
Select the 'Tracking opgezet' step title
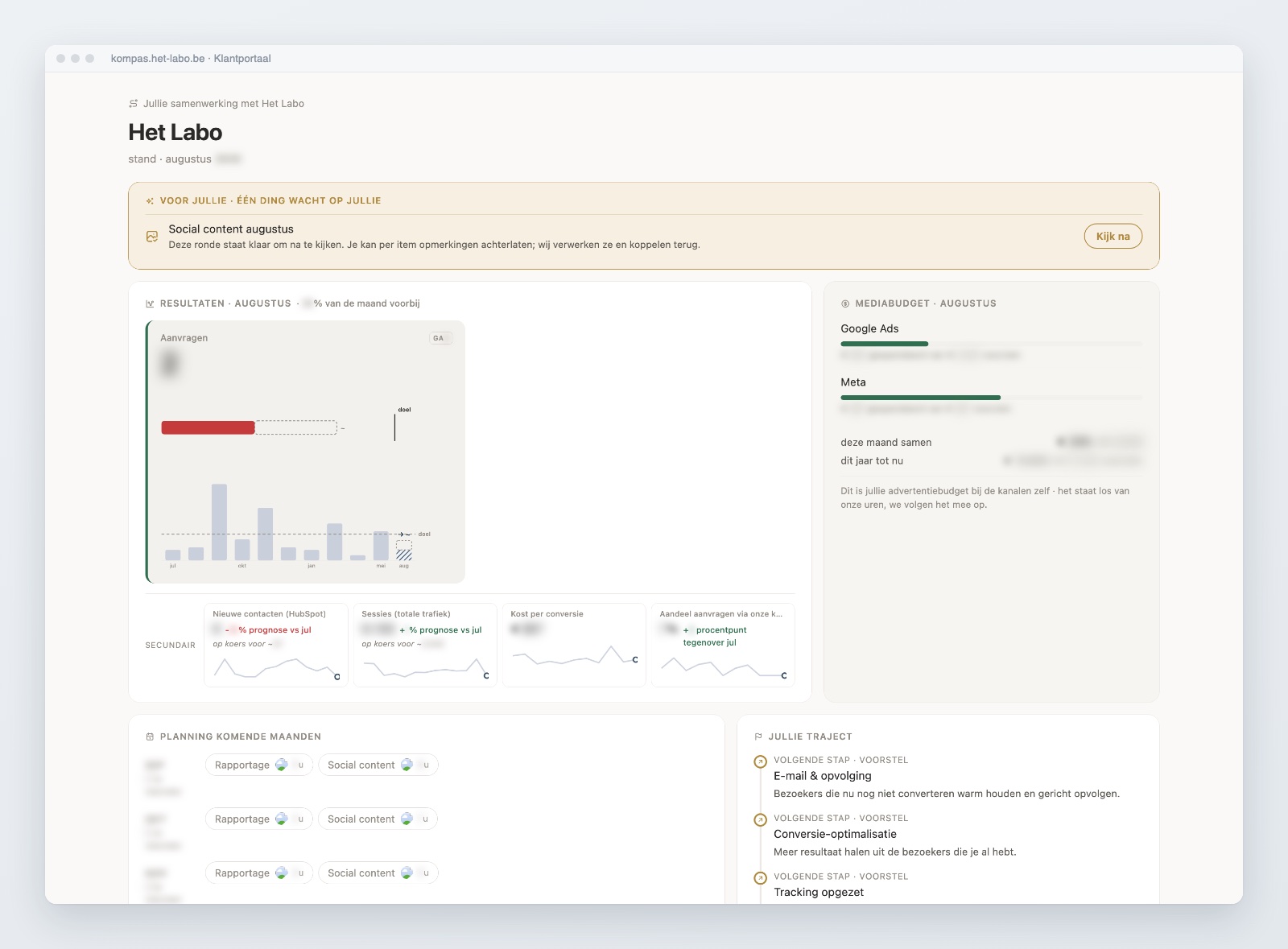coord(819,893)
